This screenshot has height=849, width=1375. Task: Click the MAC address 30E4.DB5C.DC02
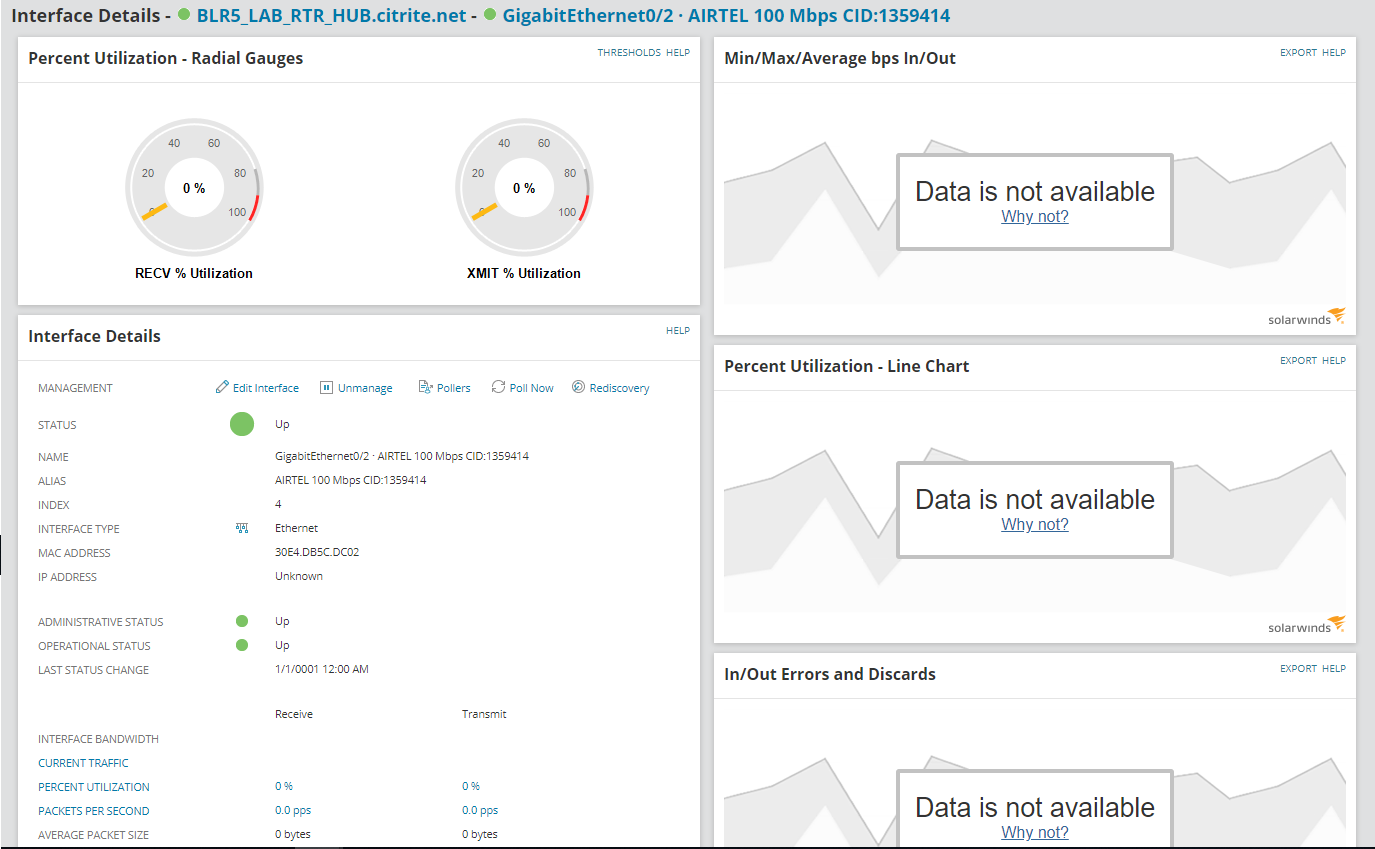317,552
